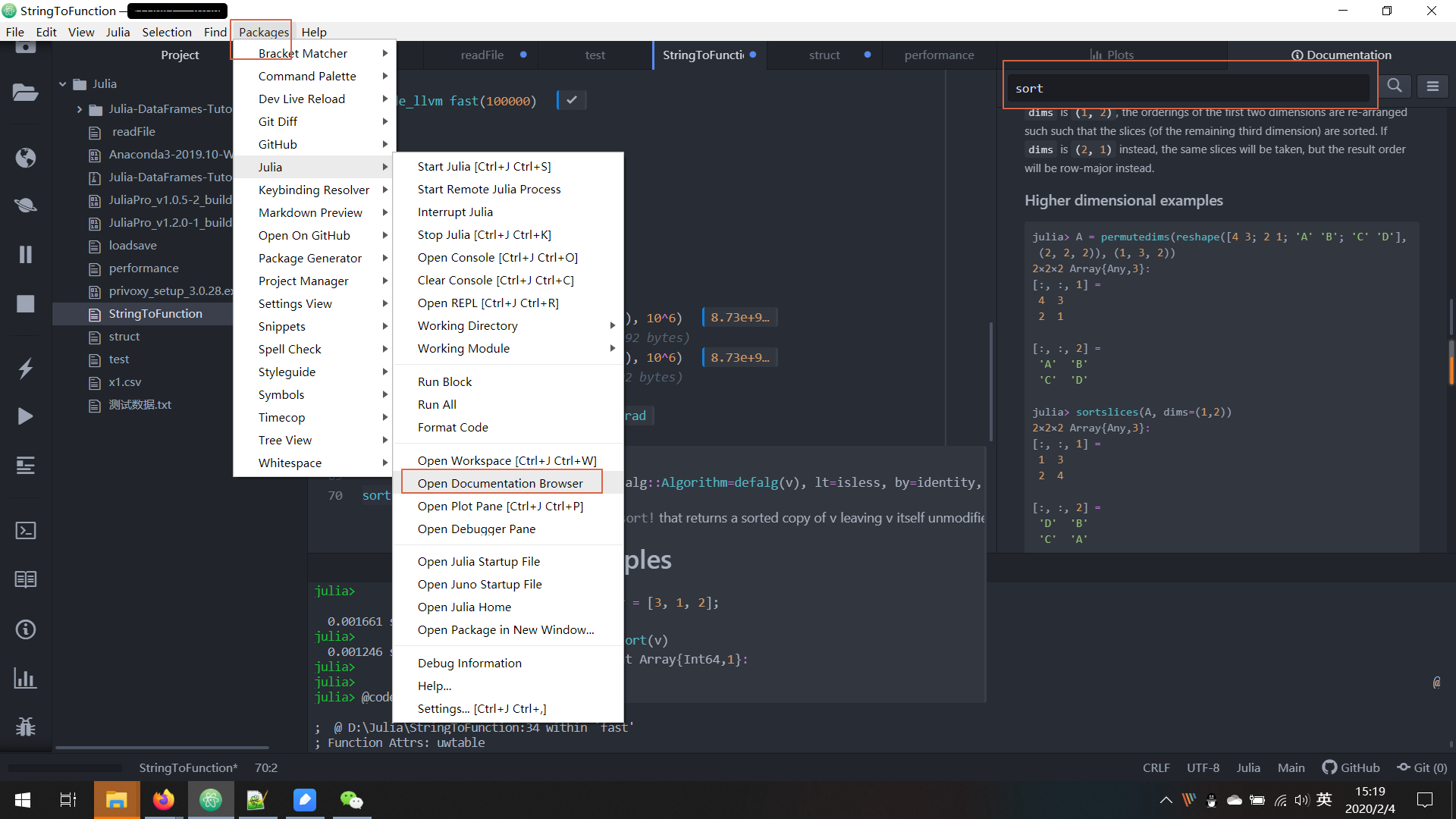The height and width of the screenshot is (819, 1456).
Task: Toggle the hamburger options button beside search
Action: pyautogui.click(x=1432, y=86)
